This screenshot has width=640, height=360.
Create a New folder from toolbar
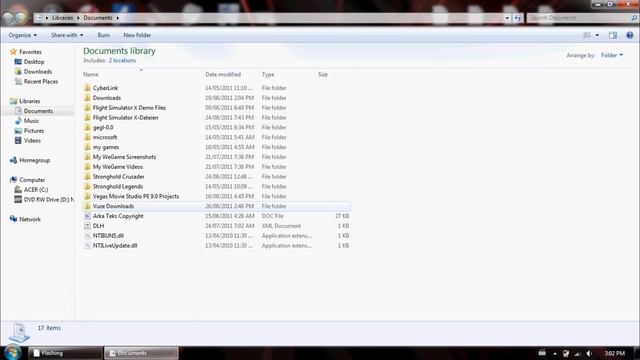pyautogui.click(x=137, y=35)
